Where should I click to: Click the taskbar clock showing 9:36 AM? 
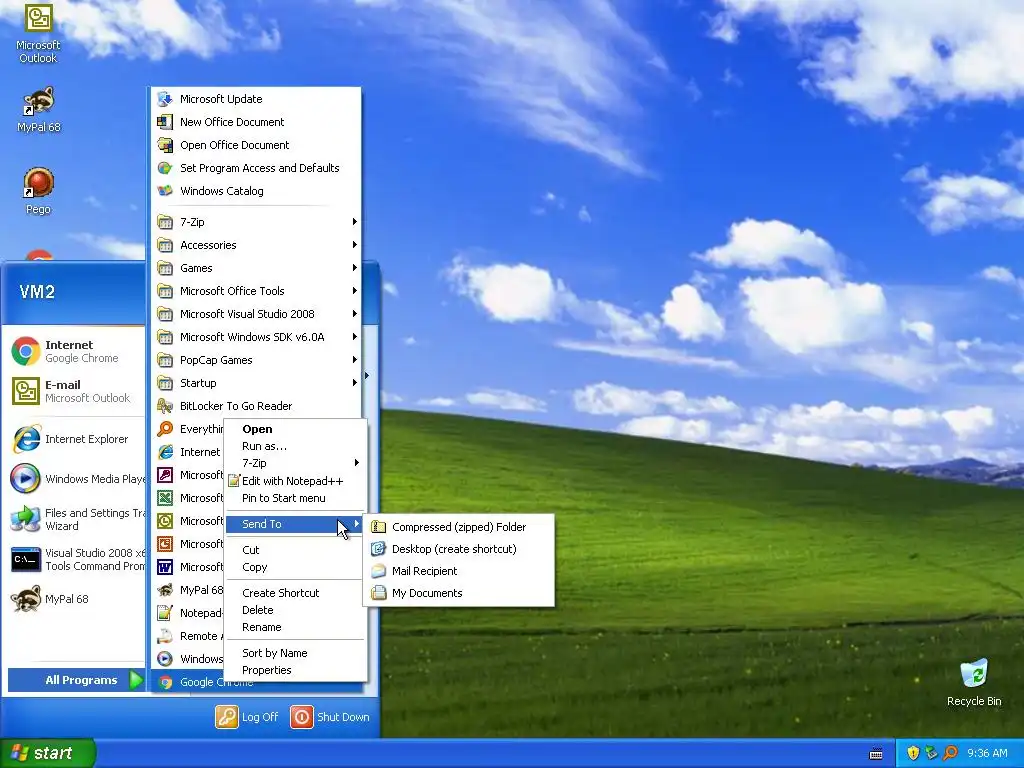[987, 753]
